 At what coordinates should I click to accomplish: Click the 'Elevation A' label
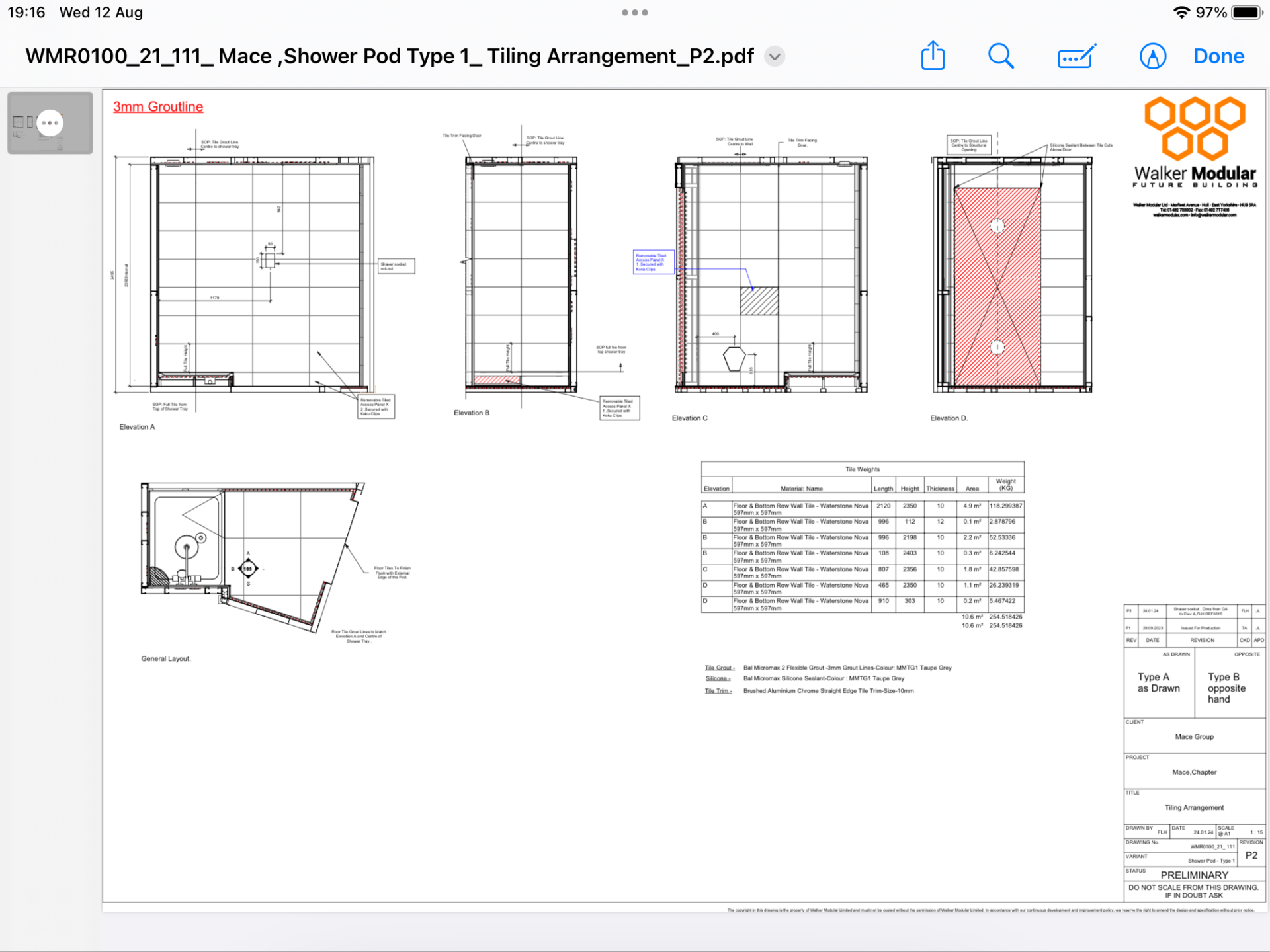pos(137,427)
